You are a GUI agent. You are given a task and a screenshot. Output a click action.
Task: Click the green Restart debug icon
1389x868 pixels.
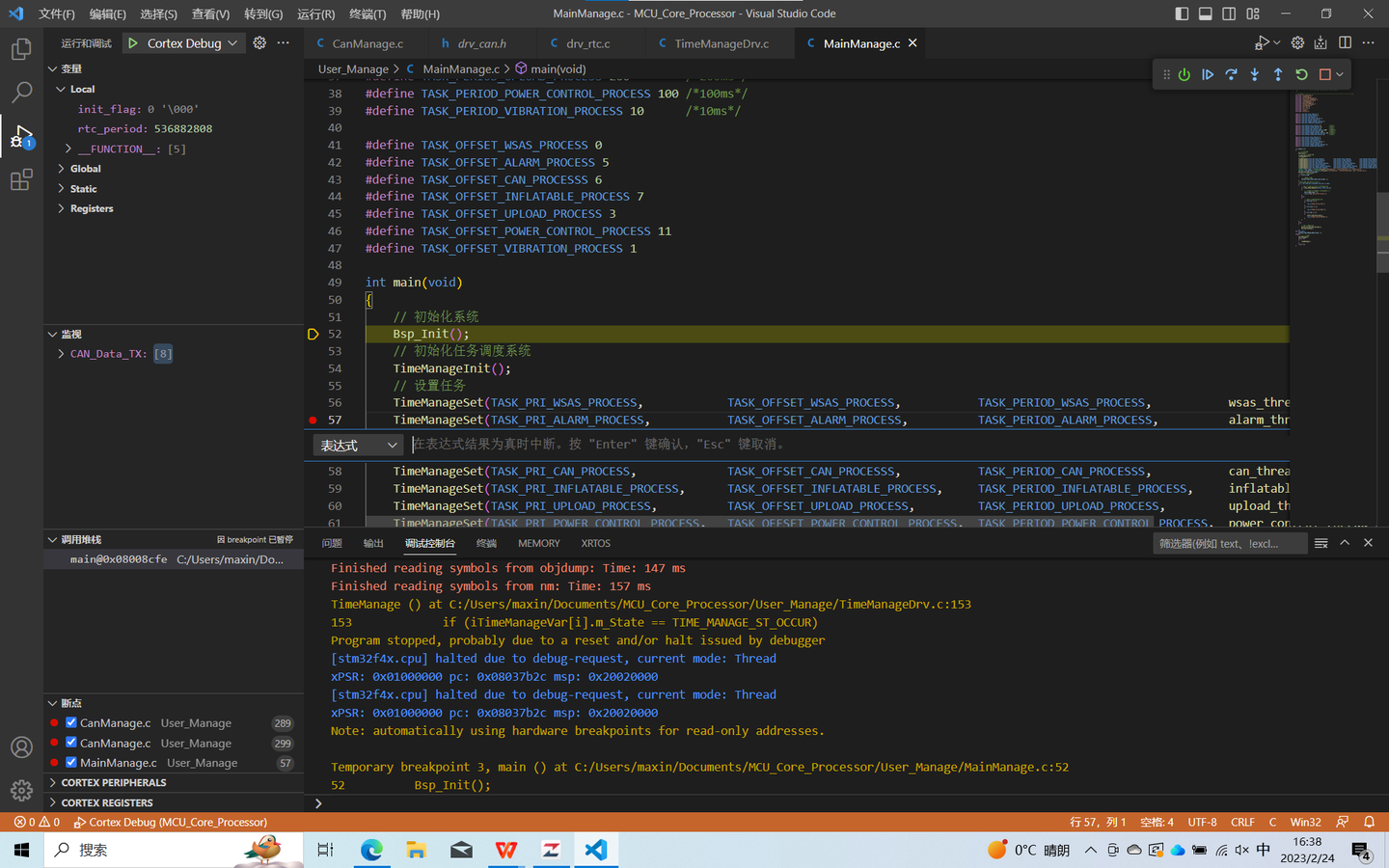1301,74
